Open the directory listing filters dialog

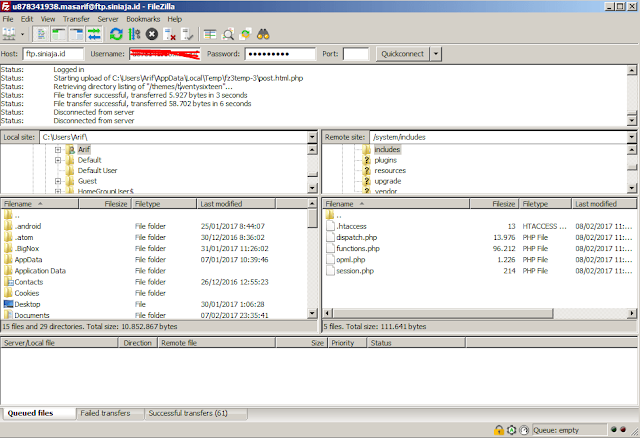210,34
